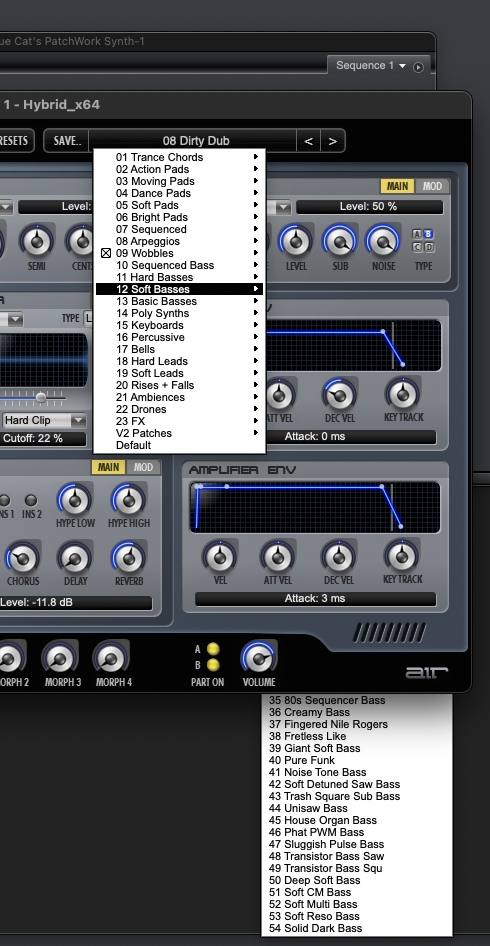Click the amplifier envelope ATT VEL knob
Image resolution: width=490 pixels, height=946 pixels.
(x=277, y=556)
